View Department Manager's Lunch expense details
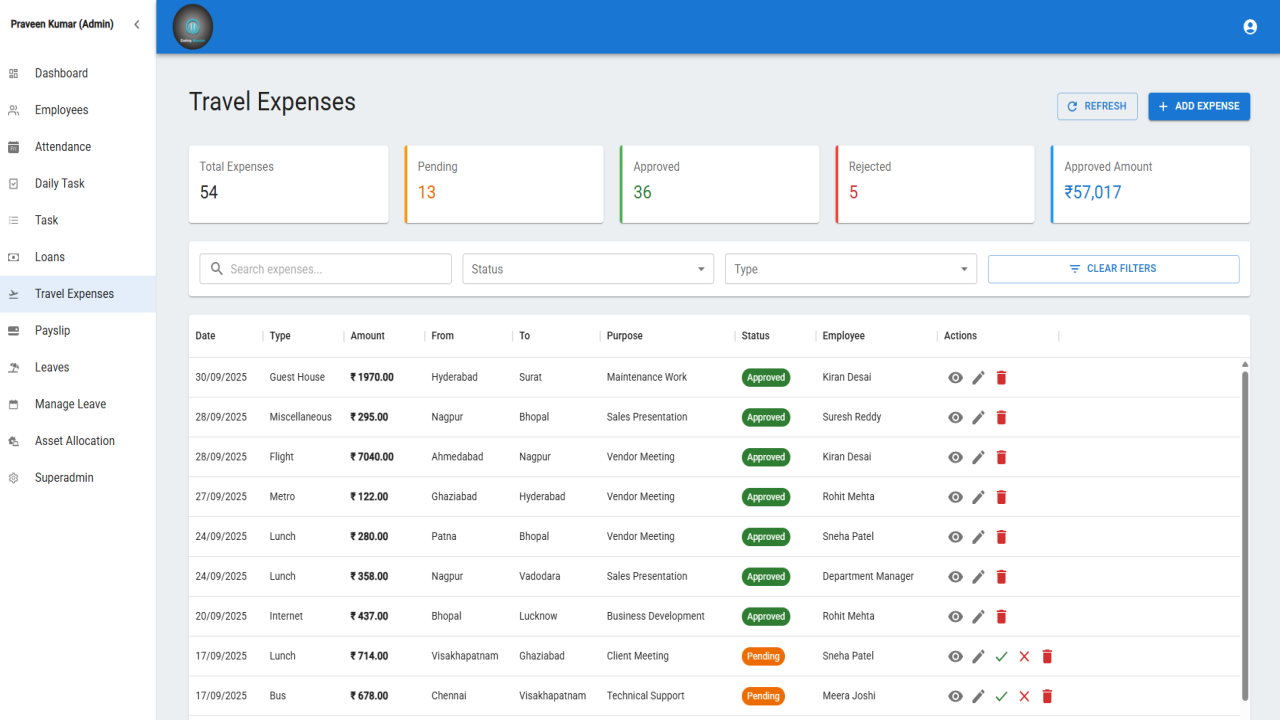The height and width of the screenshot is (720, 1280). [x=955, y=577]
